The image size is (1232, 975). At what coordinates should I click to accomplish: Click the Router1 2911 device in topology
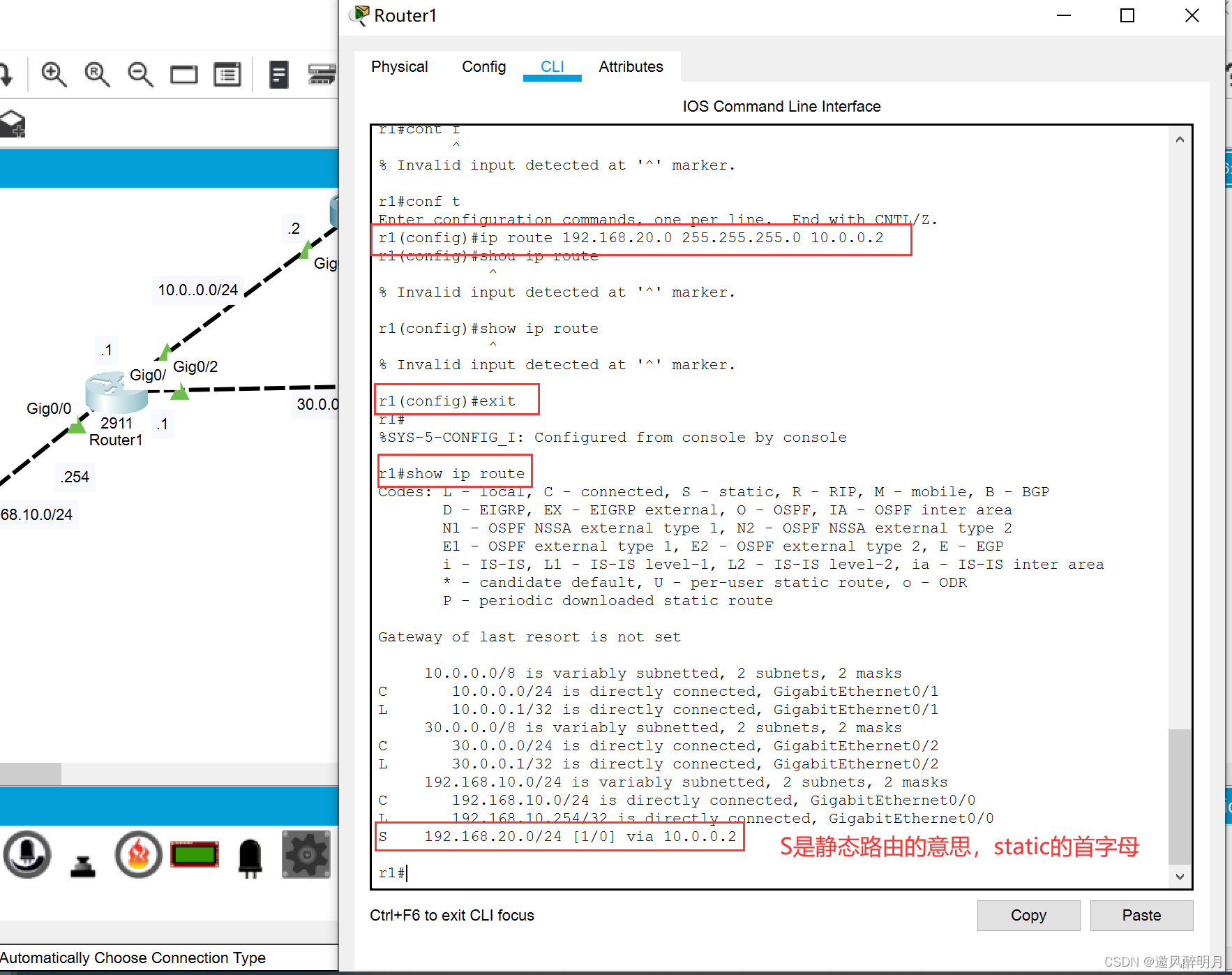click(x=116, y=392)
